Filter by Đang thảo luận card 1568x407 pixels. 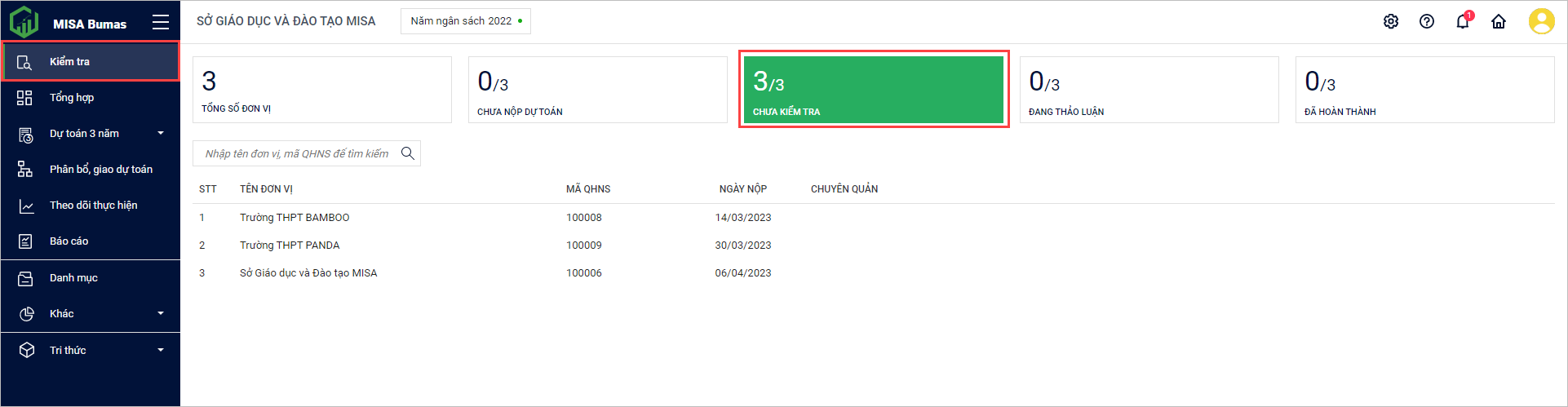(x=1149, y=90)
